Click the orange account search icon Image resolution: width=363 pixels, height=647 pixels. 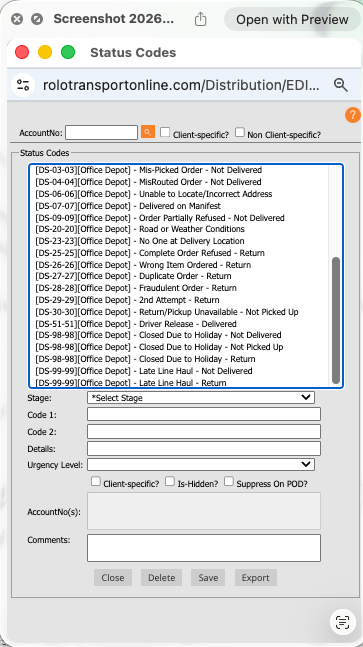[148, 132]
